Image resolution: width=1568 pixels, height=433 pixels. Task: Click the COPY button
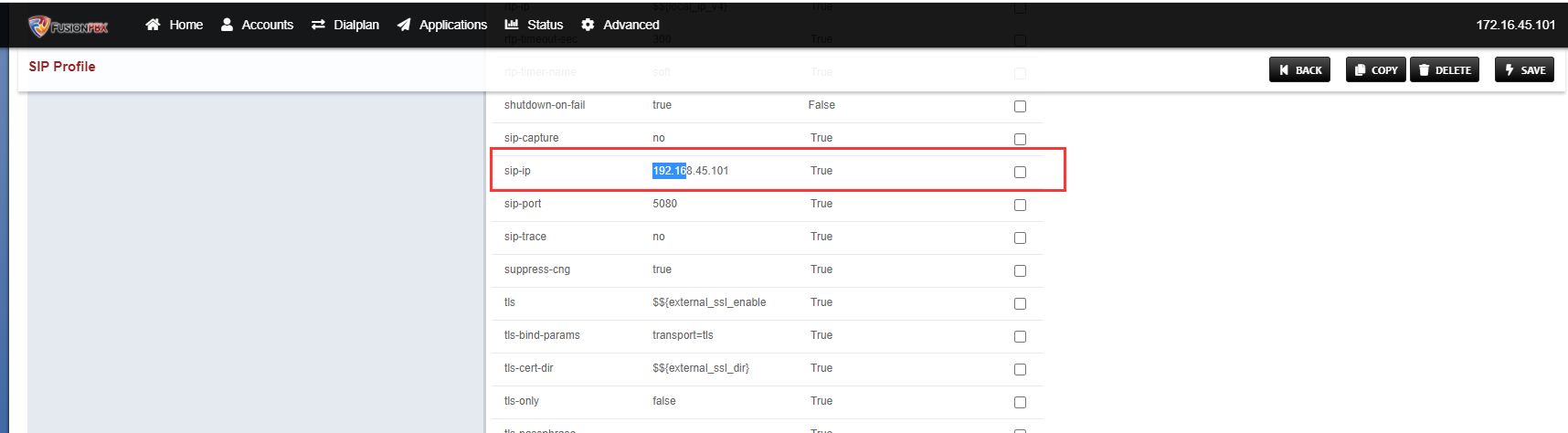pyautogui.click(x=1375, y=69)
